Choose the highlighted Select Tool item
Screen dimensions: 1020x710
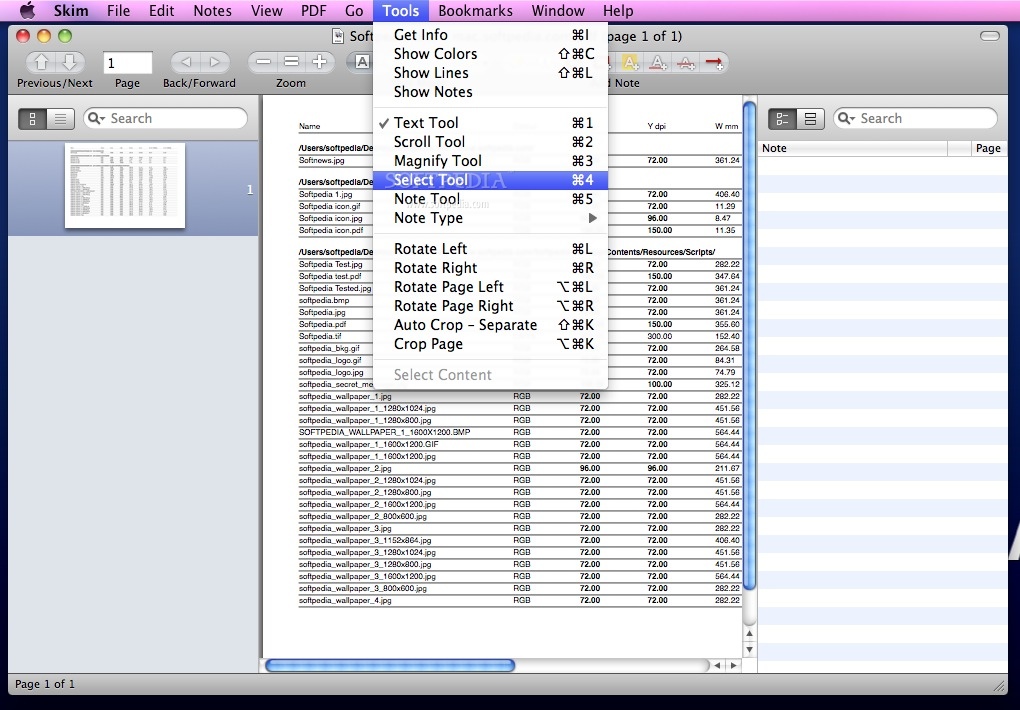pyautogui.click(x=490, y=180)
